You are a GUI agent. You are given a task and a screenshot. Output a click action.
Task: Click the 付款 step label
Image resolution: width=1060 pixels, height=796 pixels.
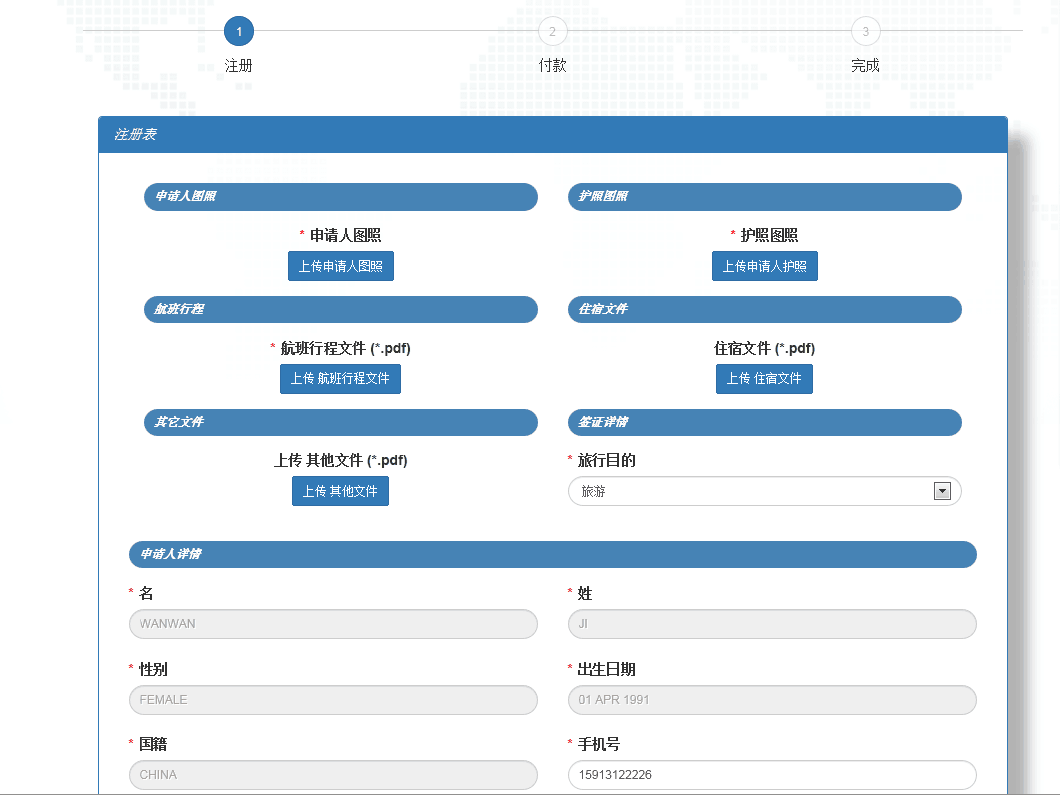(552, 66)
